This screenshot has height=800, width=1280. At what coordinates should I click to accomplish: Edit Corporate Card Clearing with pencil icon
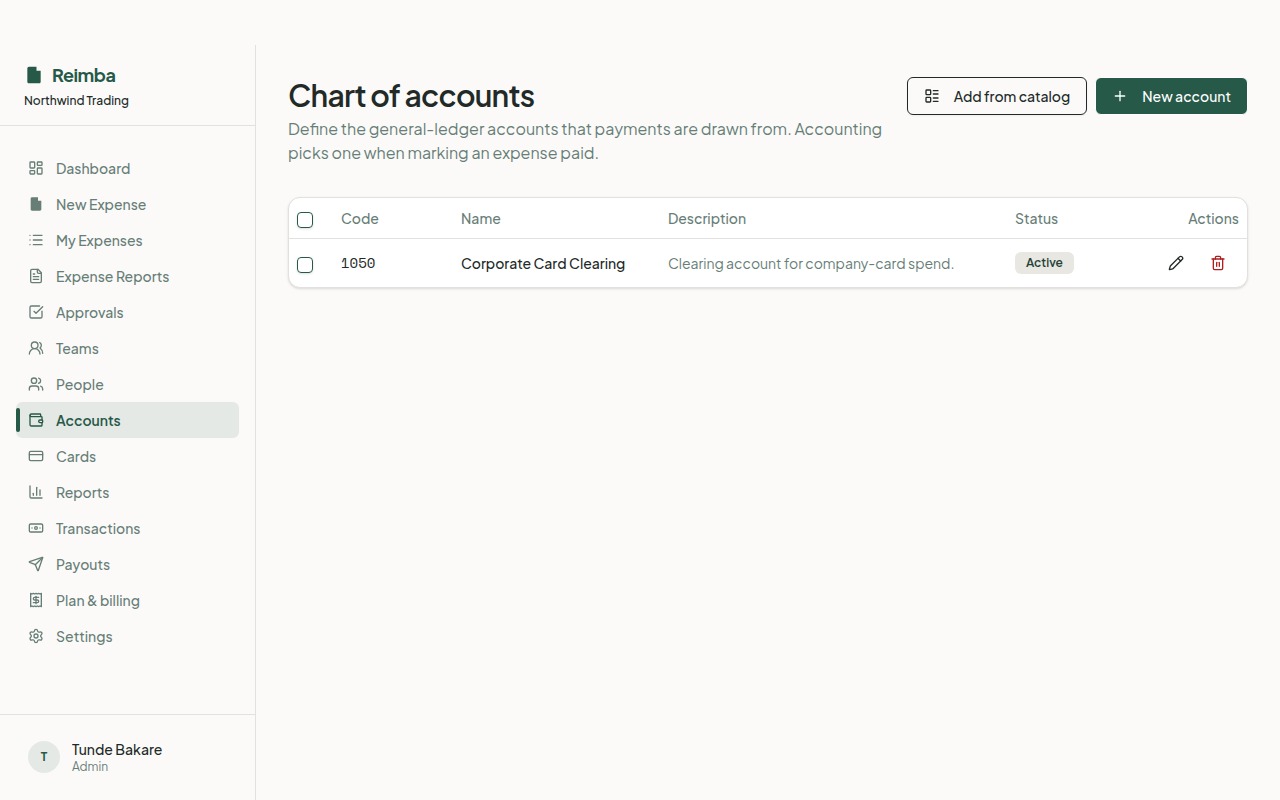1176,263
